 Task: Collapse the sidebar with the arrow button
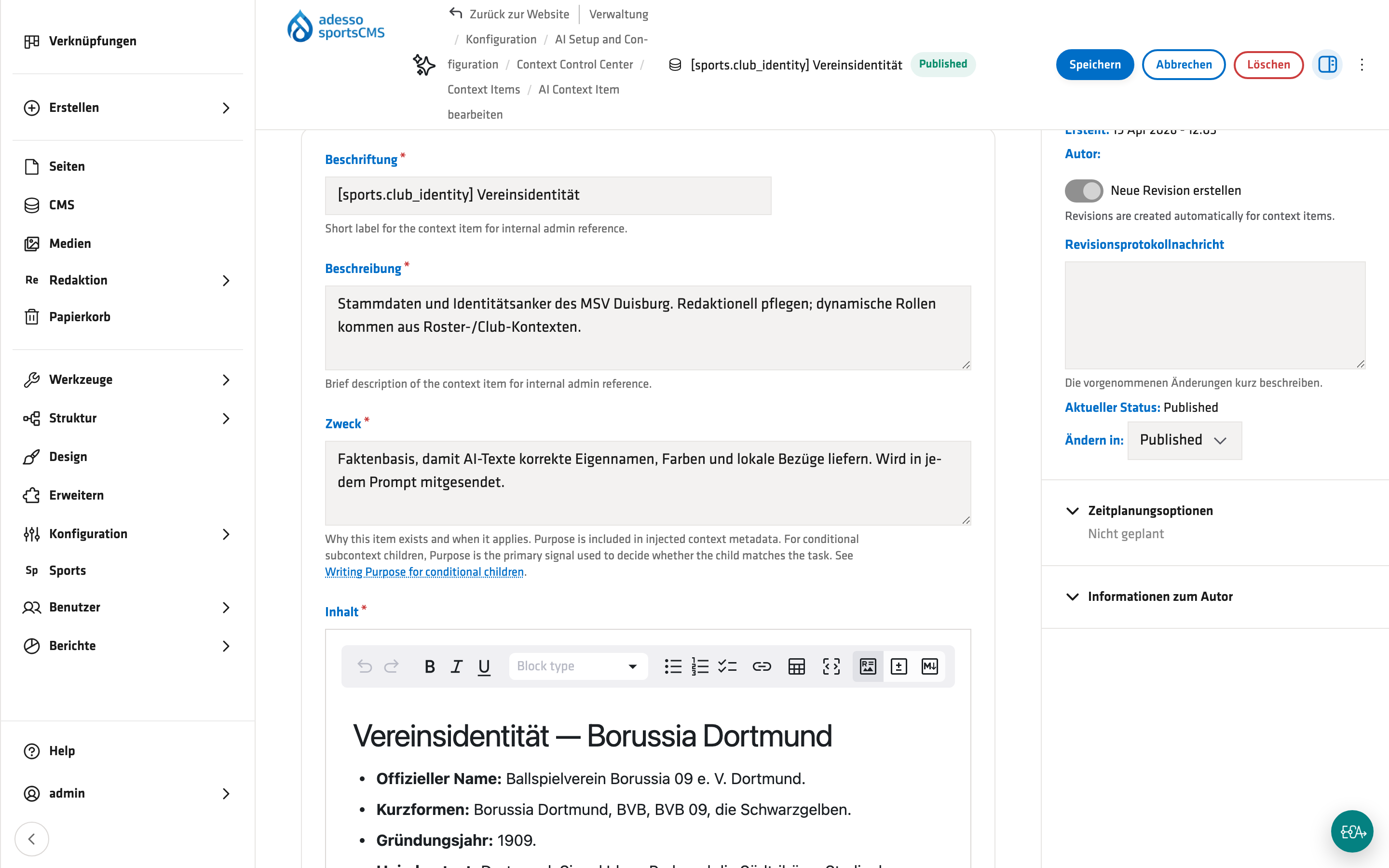point(31,839)
